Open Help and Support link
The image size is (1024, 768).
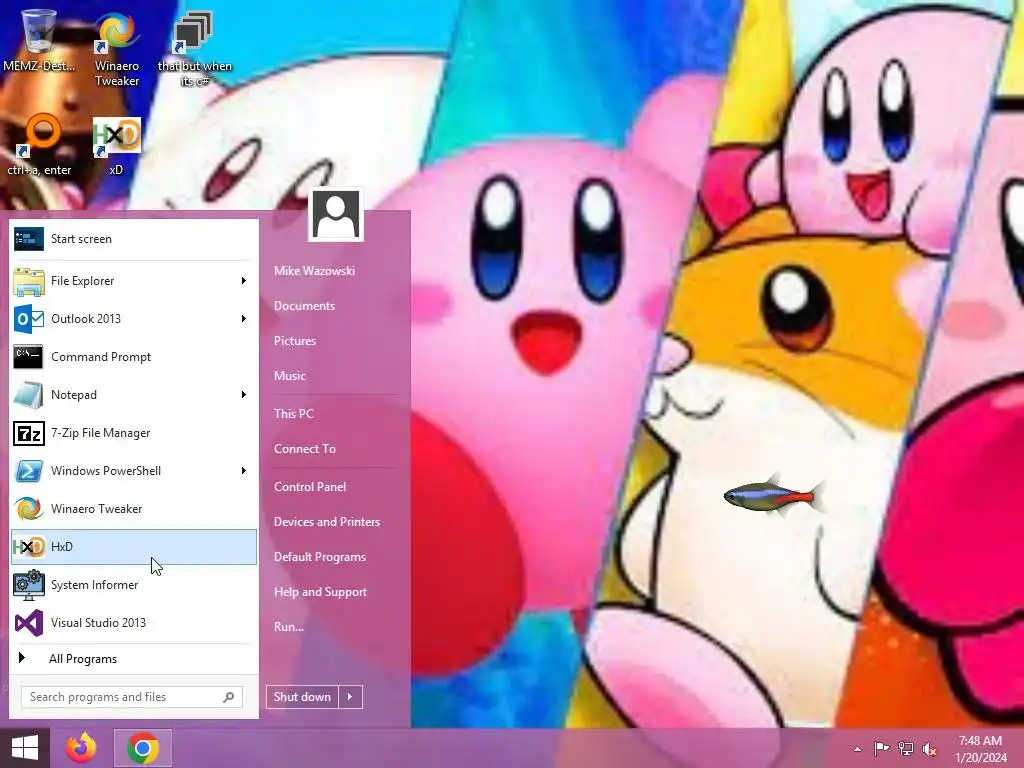tap(320, 592)
